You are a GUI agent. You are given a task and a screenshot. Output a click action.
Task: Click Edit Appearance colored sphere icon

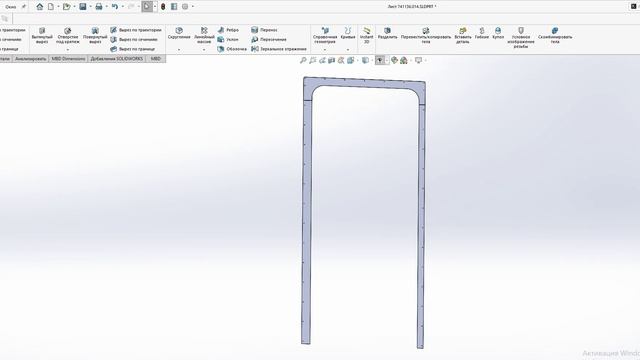394,60
